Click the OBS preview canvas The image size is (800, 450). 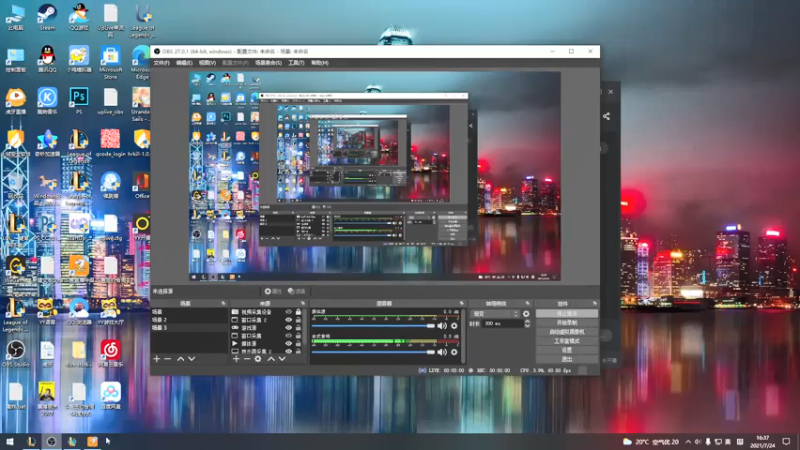pos(375,176)
